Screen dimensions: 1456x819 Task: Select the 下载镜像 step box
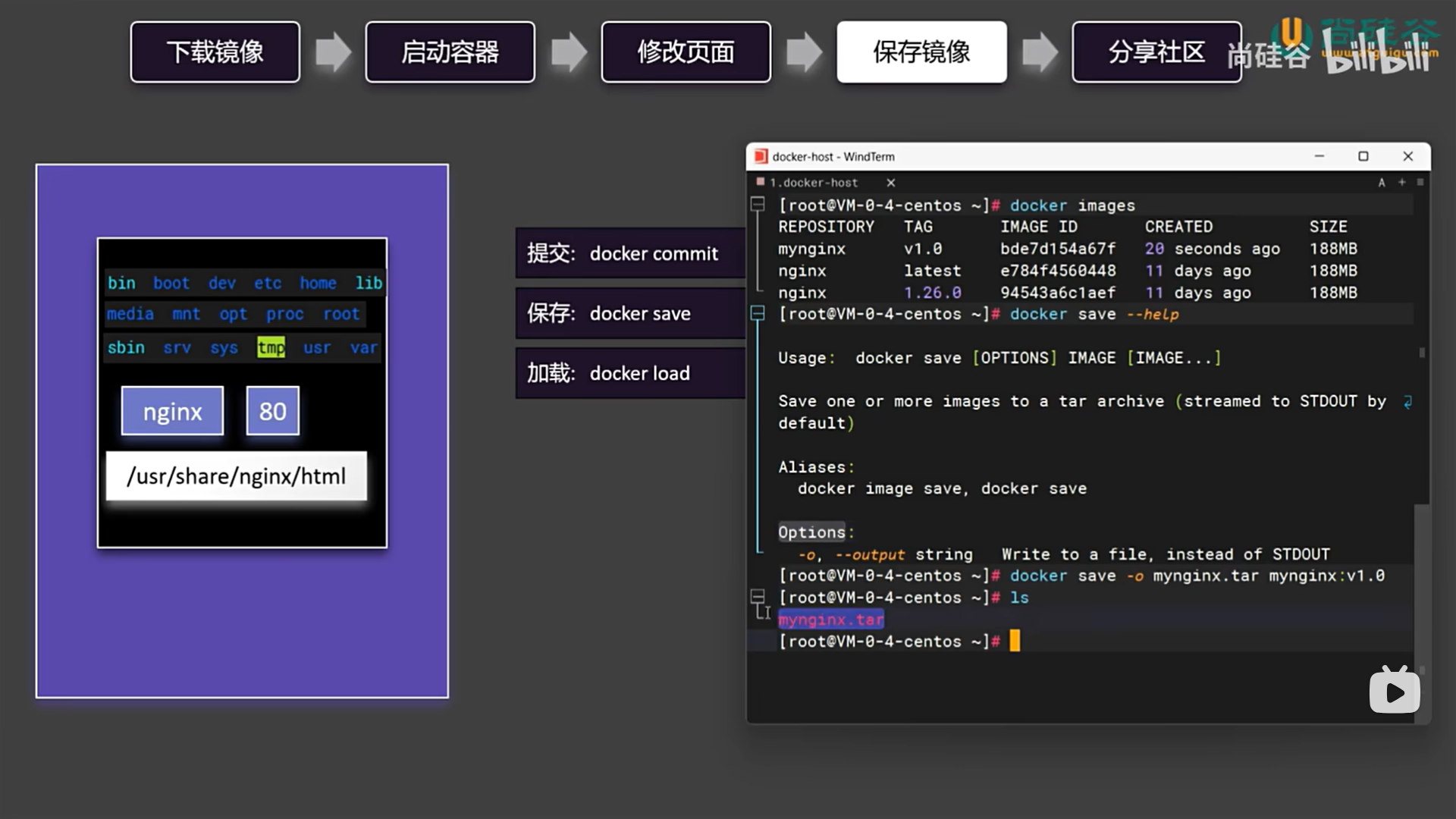pos(215,52)
